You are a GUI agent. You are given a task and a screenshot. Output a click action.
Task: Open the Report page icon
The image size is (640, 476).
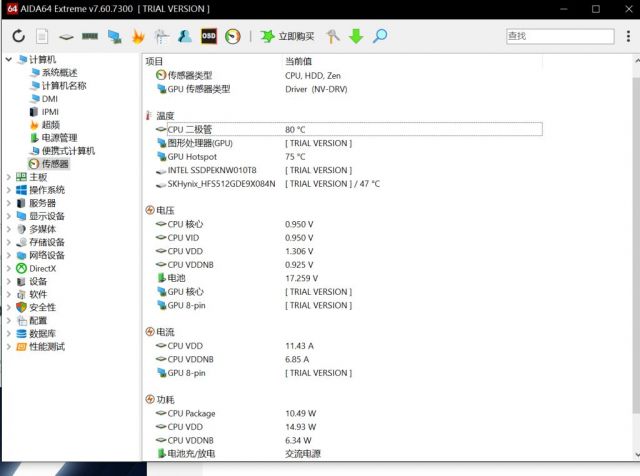(x=42, y=36)
